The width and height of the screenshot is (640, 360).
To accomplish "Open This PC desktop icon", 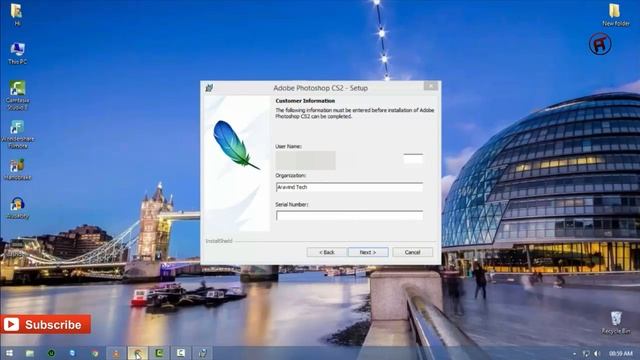I will point(17,53).
